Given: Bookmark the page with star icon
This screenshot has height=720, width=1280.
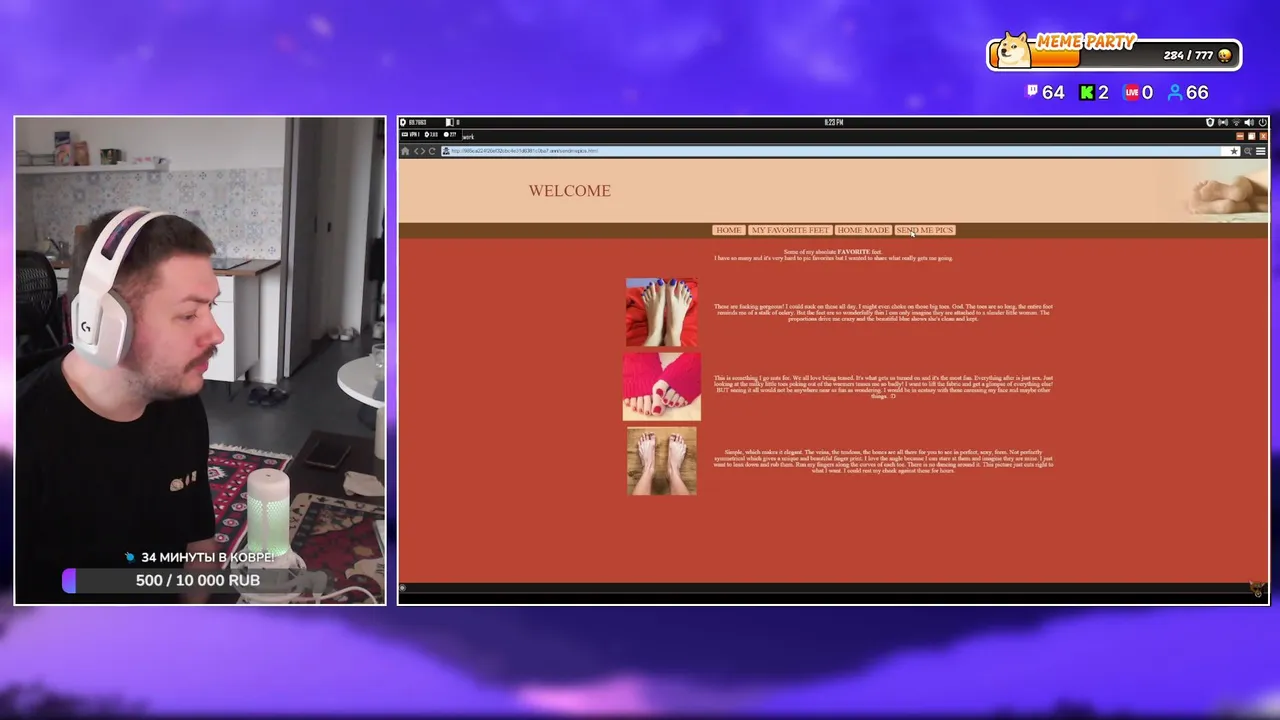Looking at the screenshot, I should [x=1234, y=151].
